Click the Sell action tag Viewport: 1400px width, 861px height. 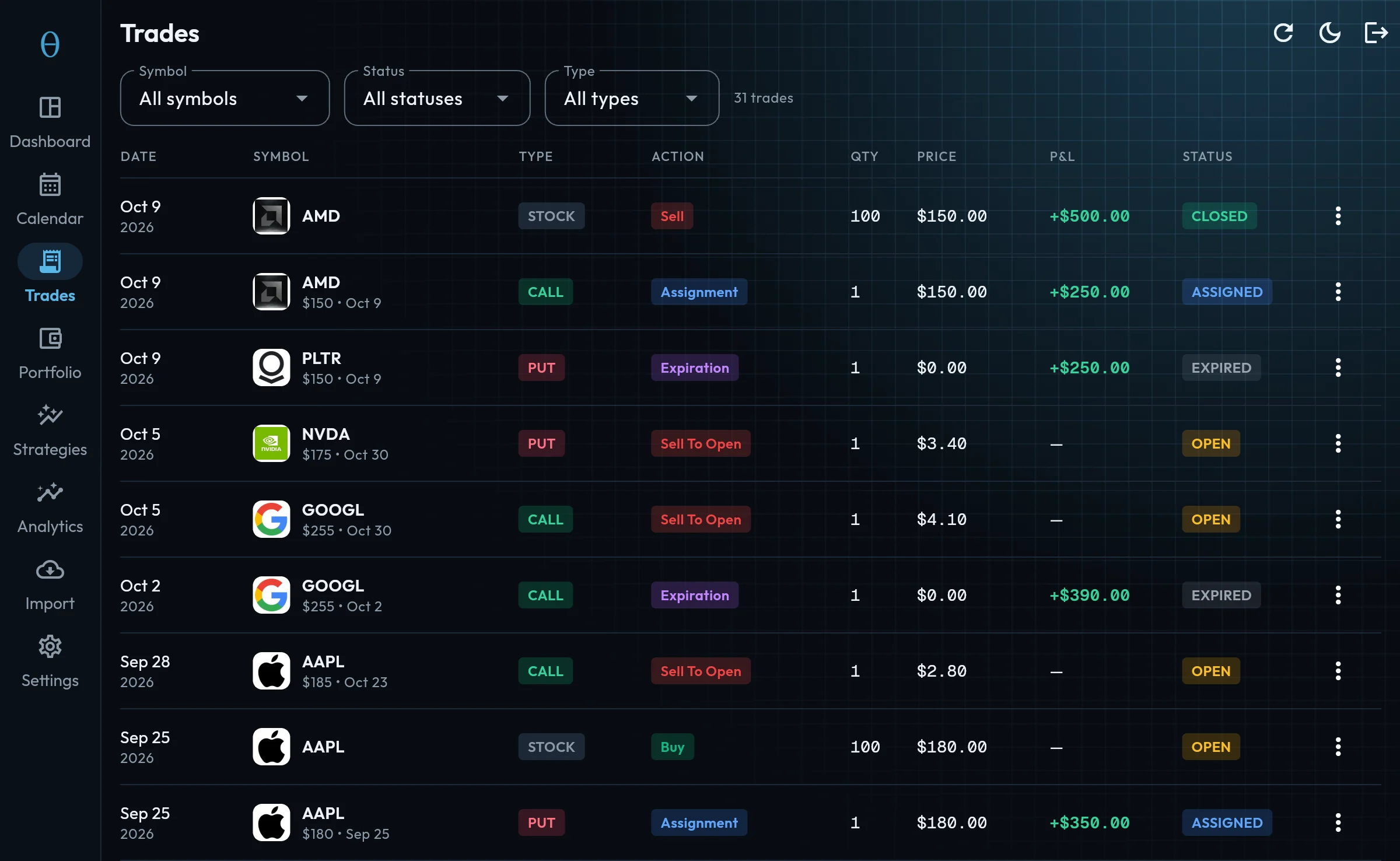(672, 216)
